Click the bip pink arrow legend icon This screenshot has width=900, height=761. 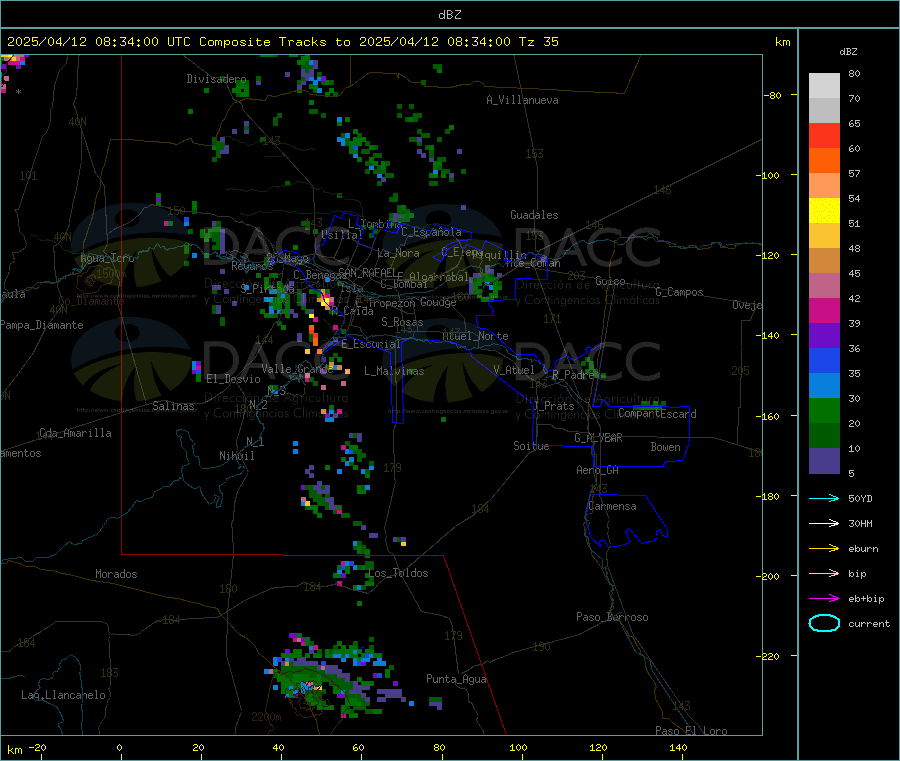pos(824,573)
